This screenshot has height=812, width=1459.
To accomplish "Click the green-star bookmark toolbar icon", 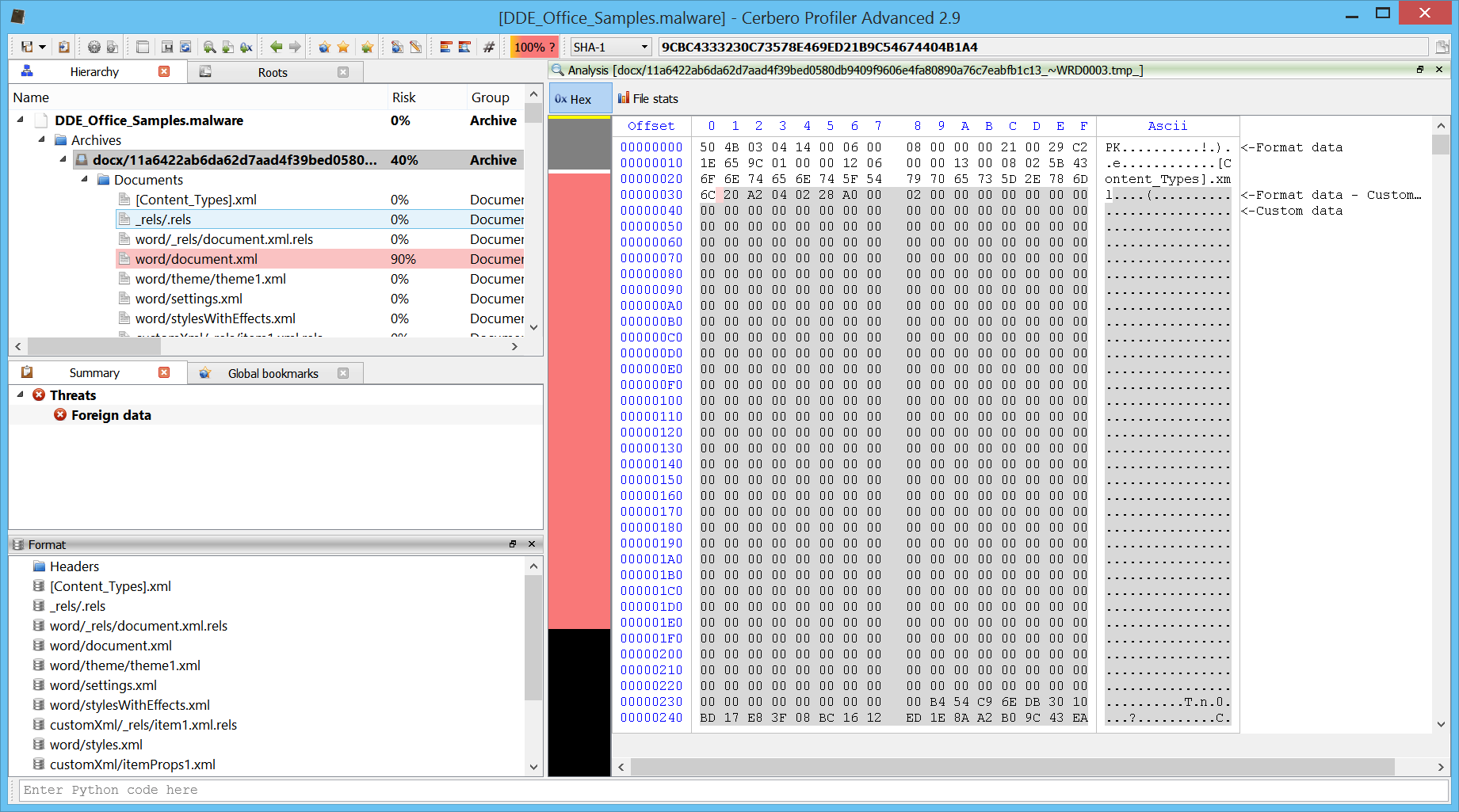I will [x=367, y=47].
